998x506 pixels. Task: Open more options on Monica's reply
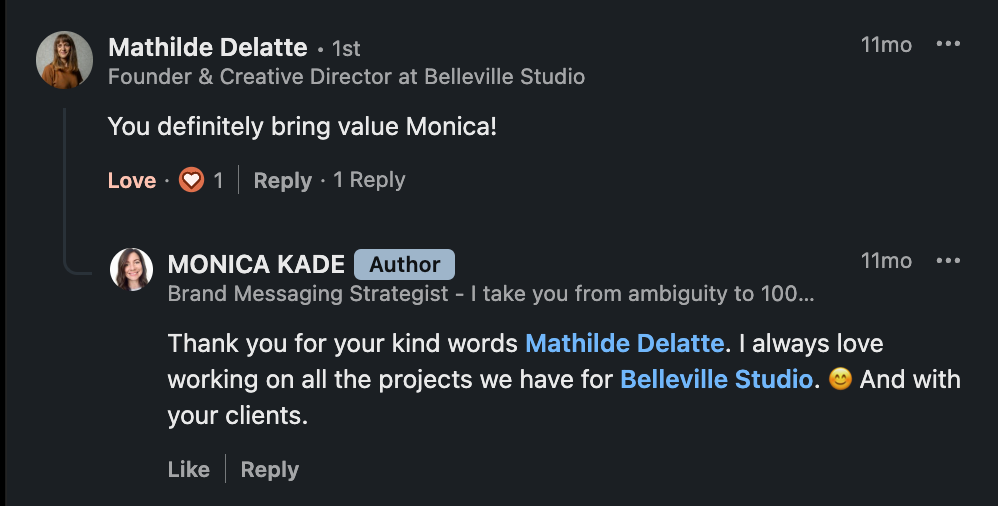pos(947,261)
